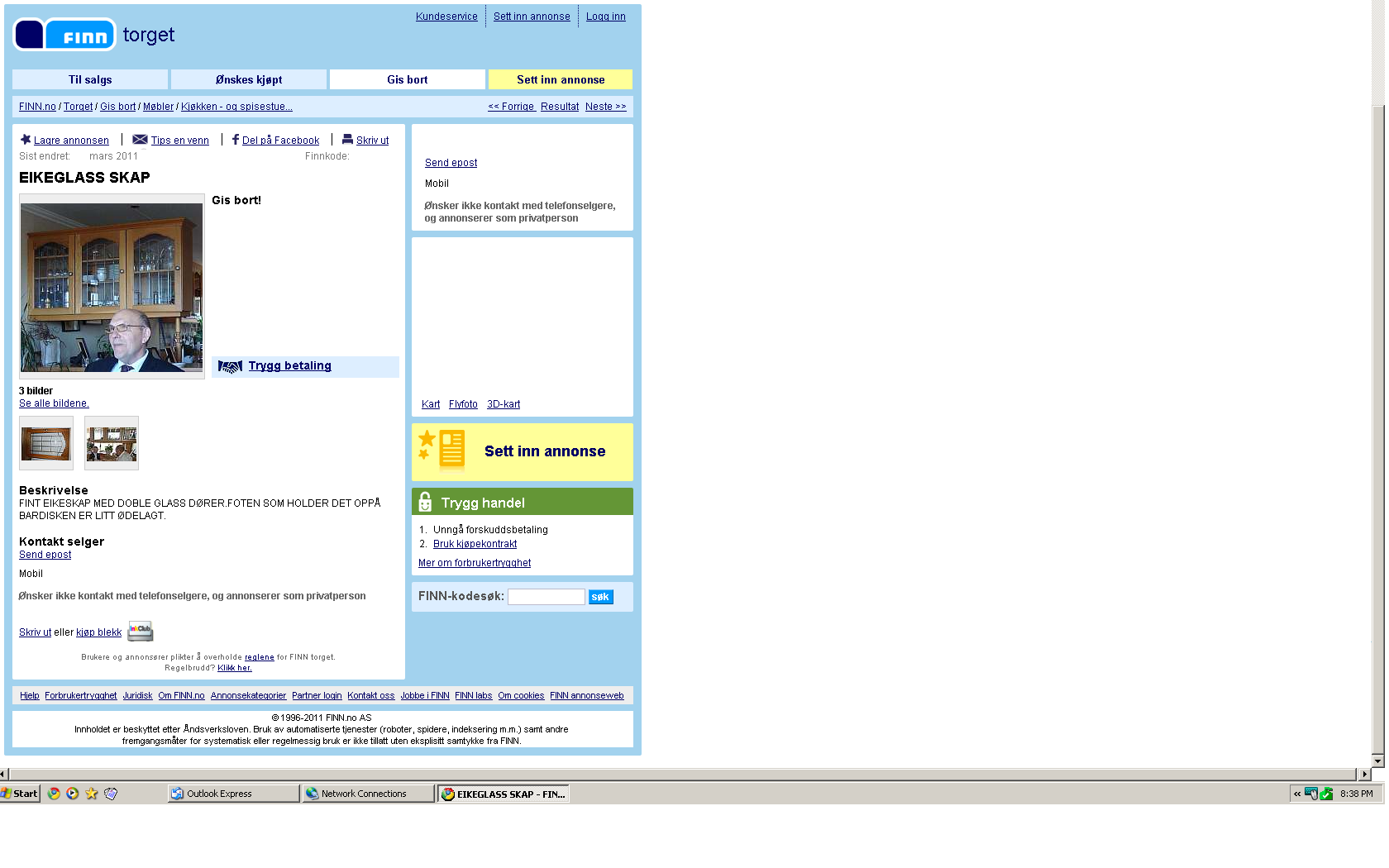This screenshot has height=868, width=1389.
Task: Focus the FINN-kodesøk input field
Action: (547, 597)
